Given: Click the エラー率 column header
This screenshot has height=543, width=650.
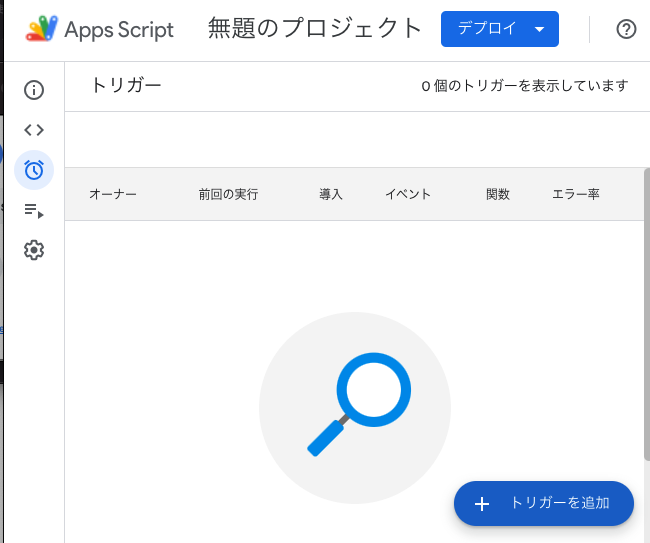Looking at the screenshot, I should [576, 194].
